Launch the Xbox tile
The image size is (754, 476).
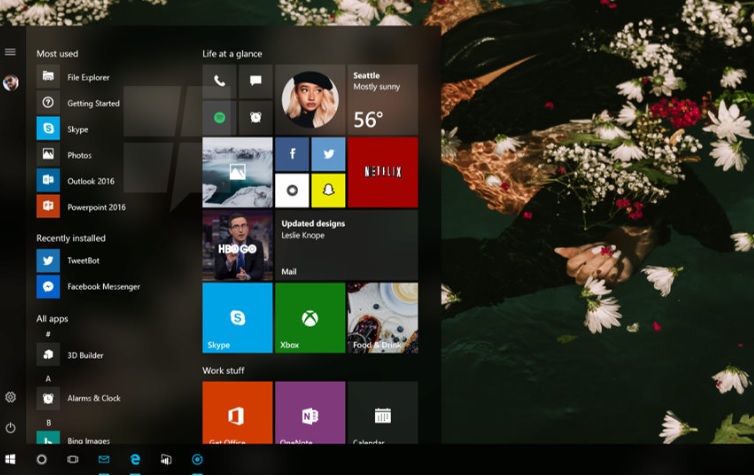point(310,318)
